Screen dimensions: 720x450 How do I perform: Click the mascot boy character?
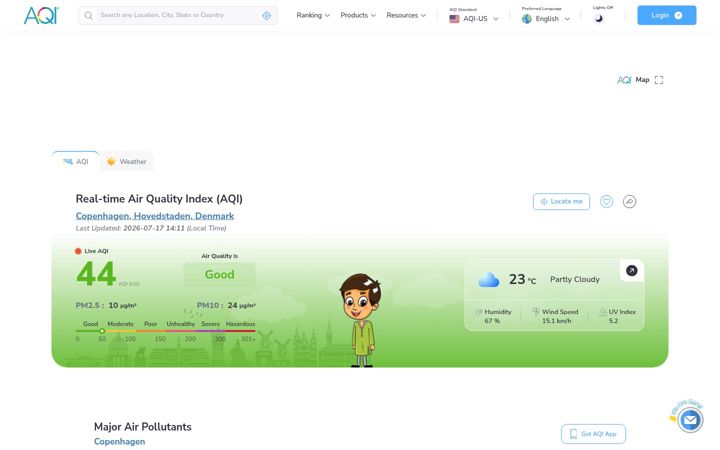point(360,321)
